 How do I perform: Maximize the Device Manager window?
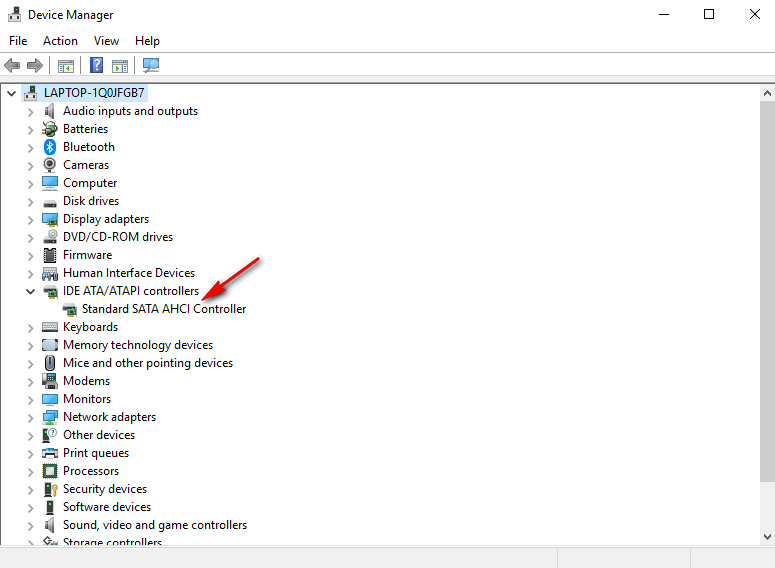(x=709, y=14)
